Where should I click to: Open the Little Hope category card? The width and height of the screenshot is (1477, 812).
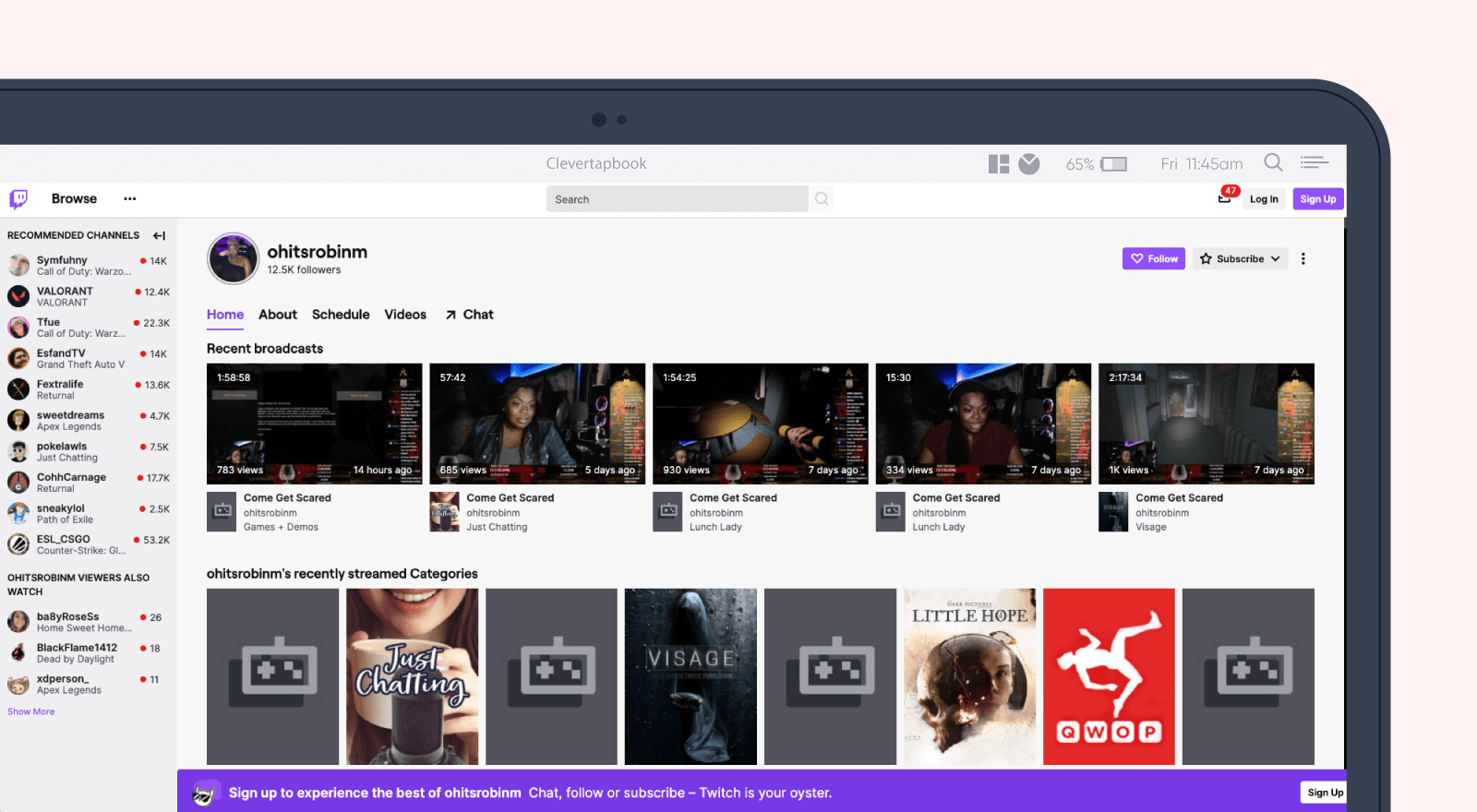coord(969,676)
